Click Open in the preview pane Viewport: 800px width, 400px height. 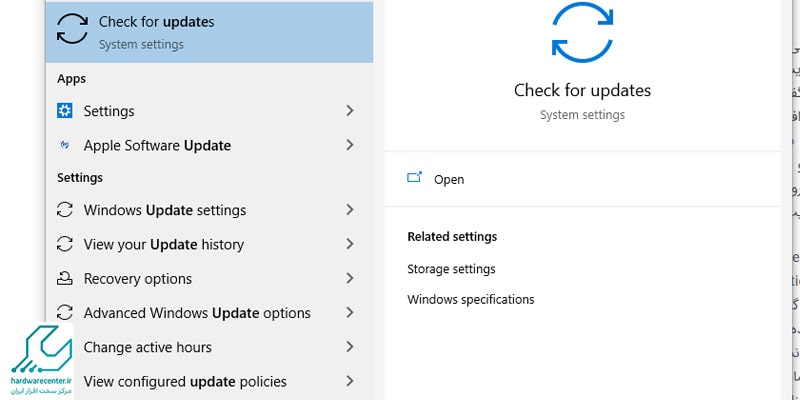(x=448, y=180)
